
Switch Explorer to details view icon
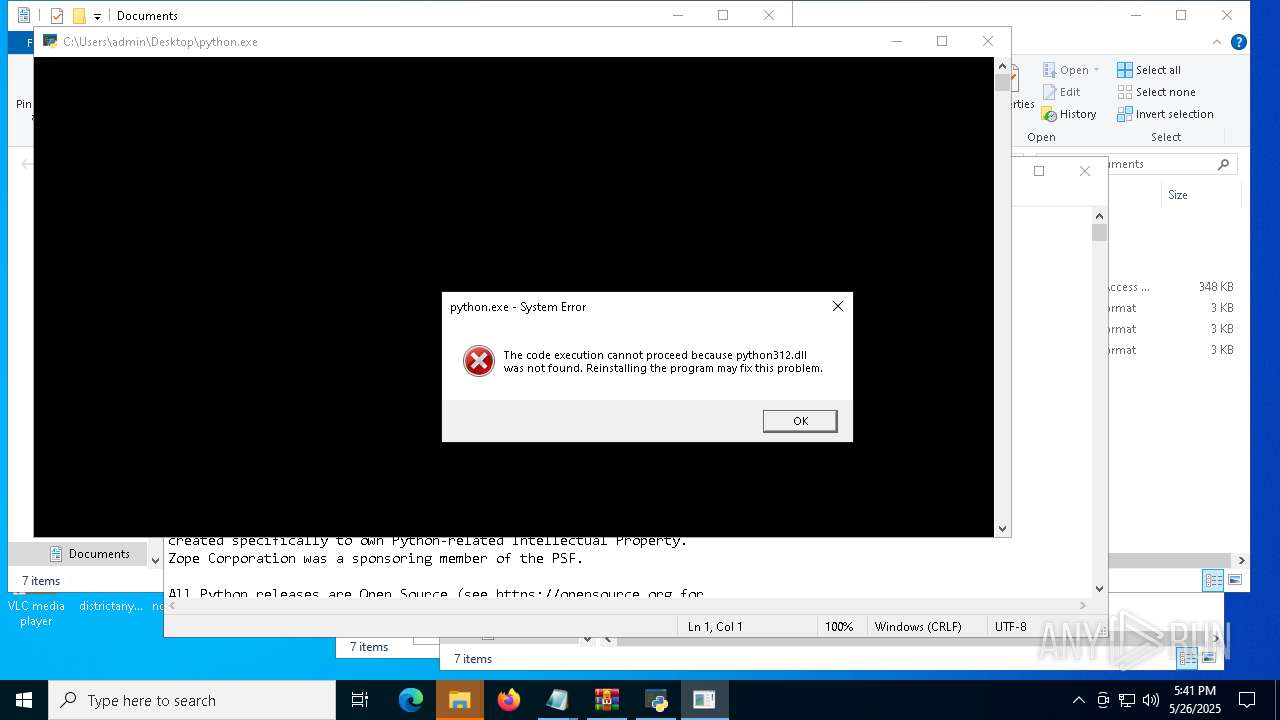click(x=1213, y=580)
